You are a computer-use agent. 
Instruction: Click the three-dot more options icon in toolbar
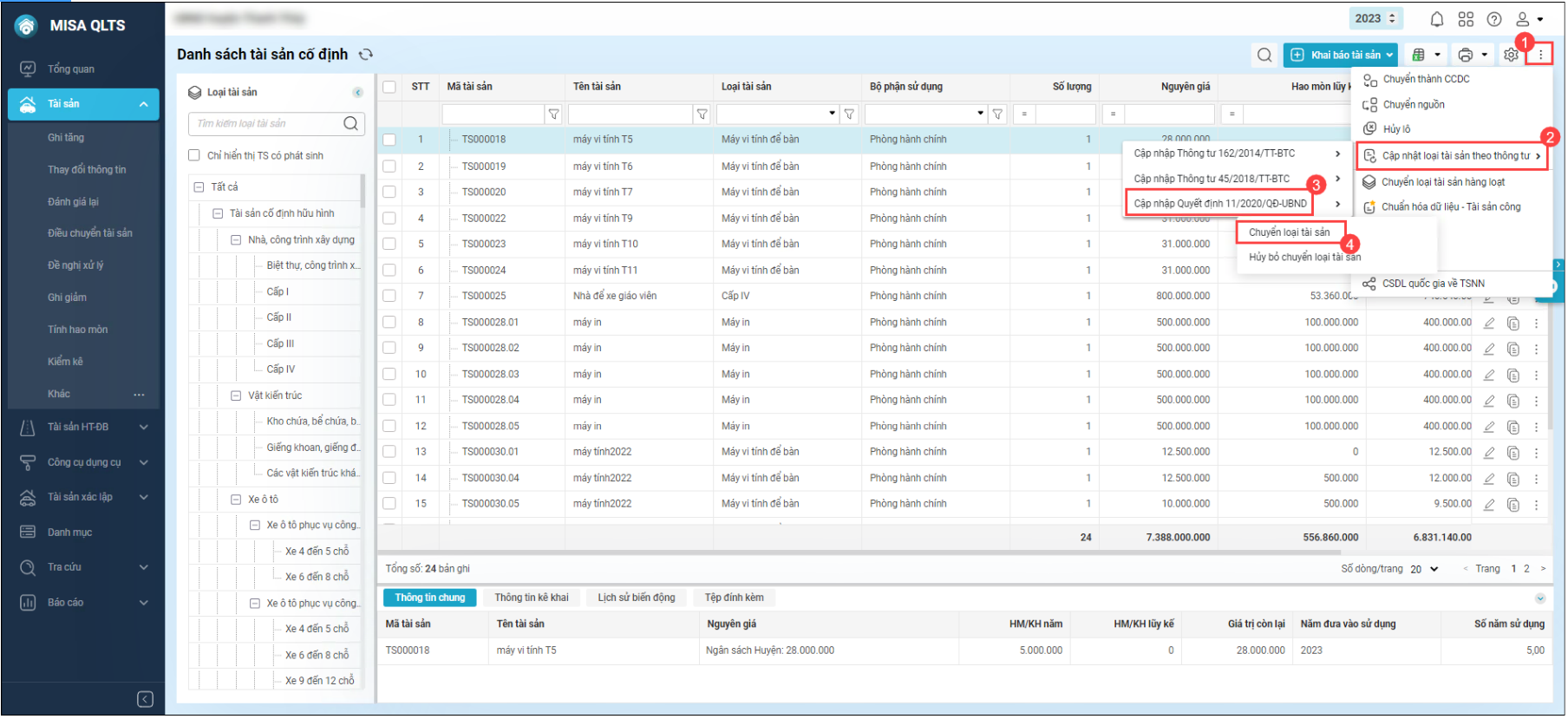(1540, 55)
